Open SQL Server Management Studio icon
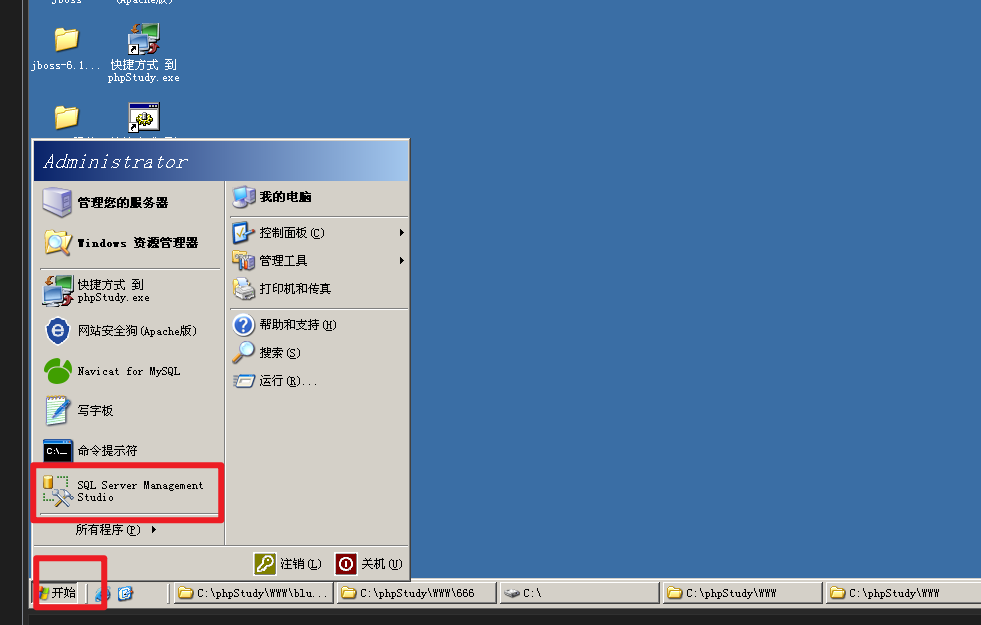 click(x=58, y=491)
